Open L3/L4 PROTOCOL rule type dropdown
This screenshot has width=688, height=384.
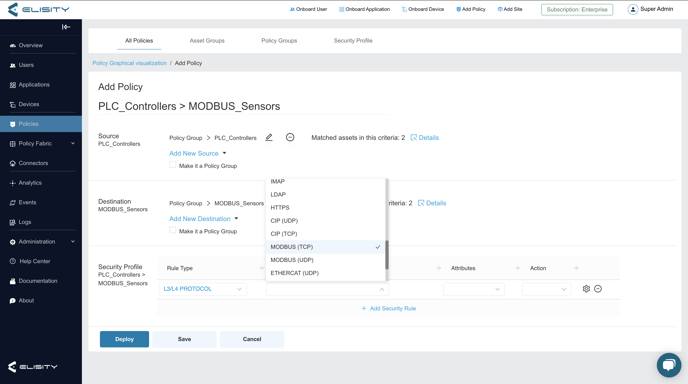pyautogui.click(x=202, y=289)
